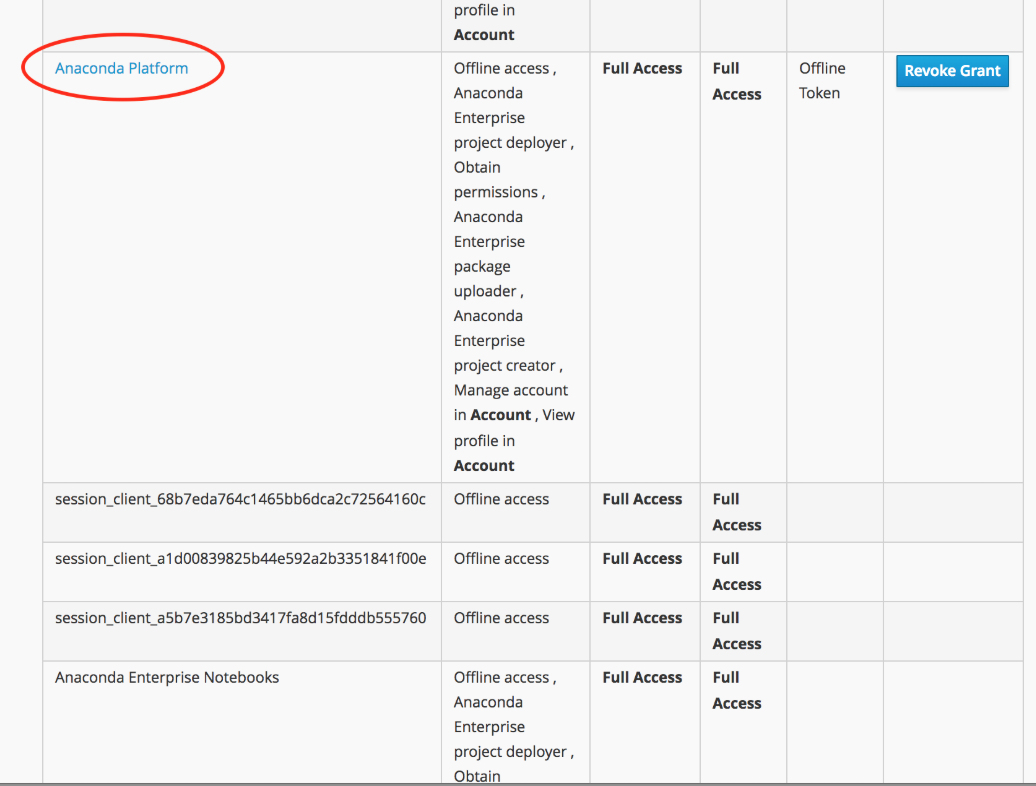
Task: Click first Full Access cell in session_client_a5b7 row
Action: (x=642, y=618)
